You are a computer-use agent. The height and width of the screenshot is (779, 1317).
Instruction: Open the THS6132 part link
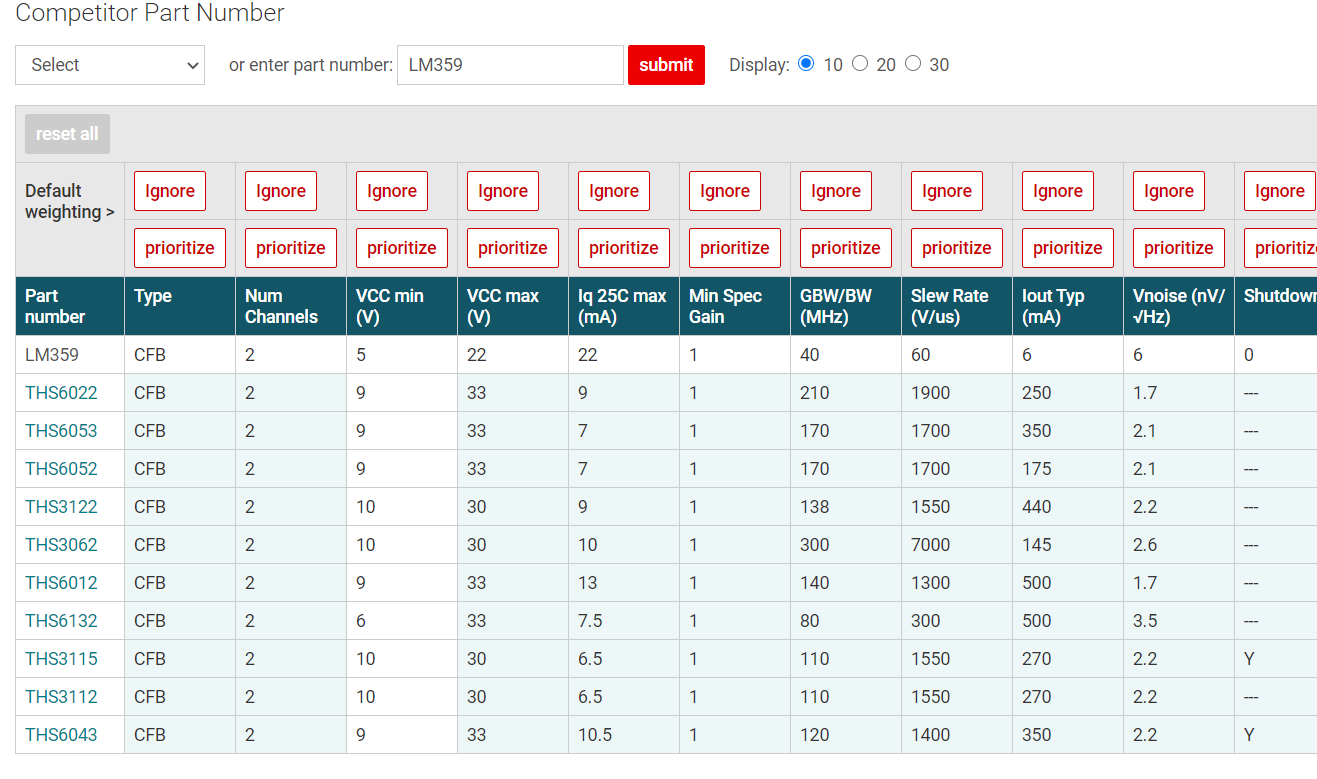point(61,621)
